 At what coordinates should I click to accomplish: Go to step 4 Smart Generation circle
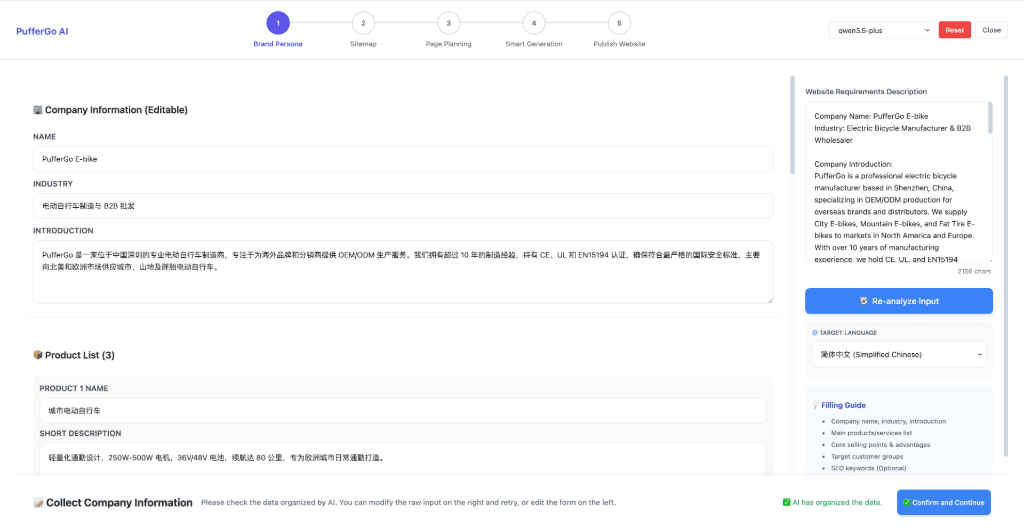[534, 24]
